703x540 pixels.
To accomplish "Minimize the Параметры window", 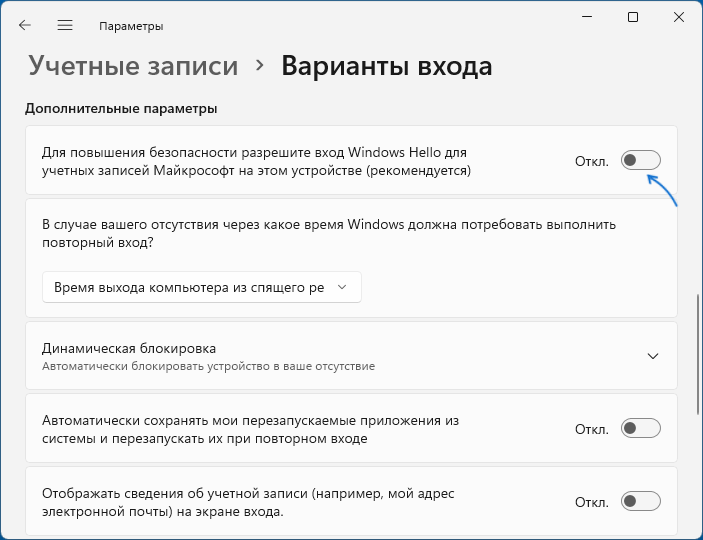I will [586, 17].
